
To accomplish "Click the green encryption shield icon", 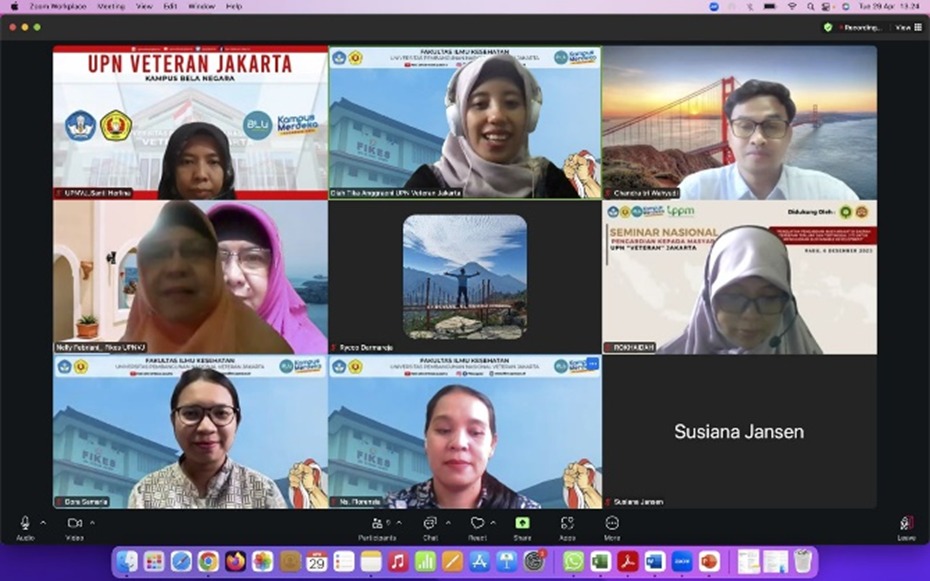I will click(x=828, y=27).
